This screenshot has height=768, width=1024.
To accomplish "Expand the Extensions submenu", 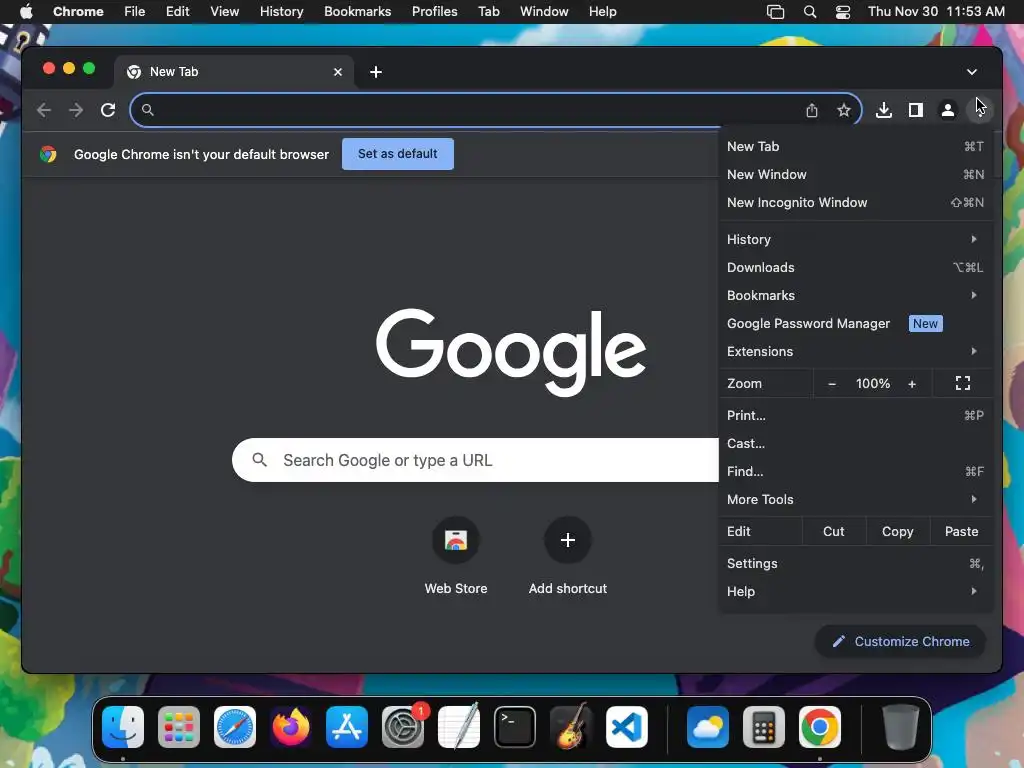I will pyautogui.click(x=856, y=351).
